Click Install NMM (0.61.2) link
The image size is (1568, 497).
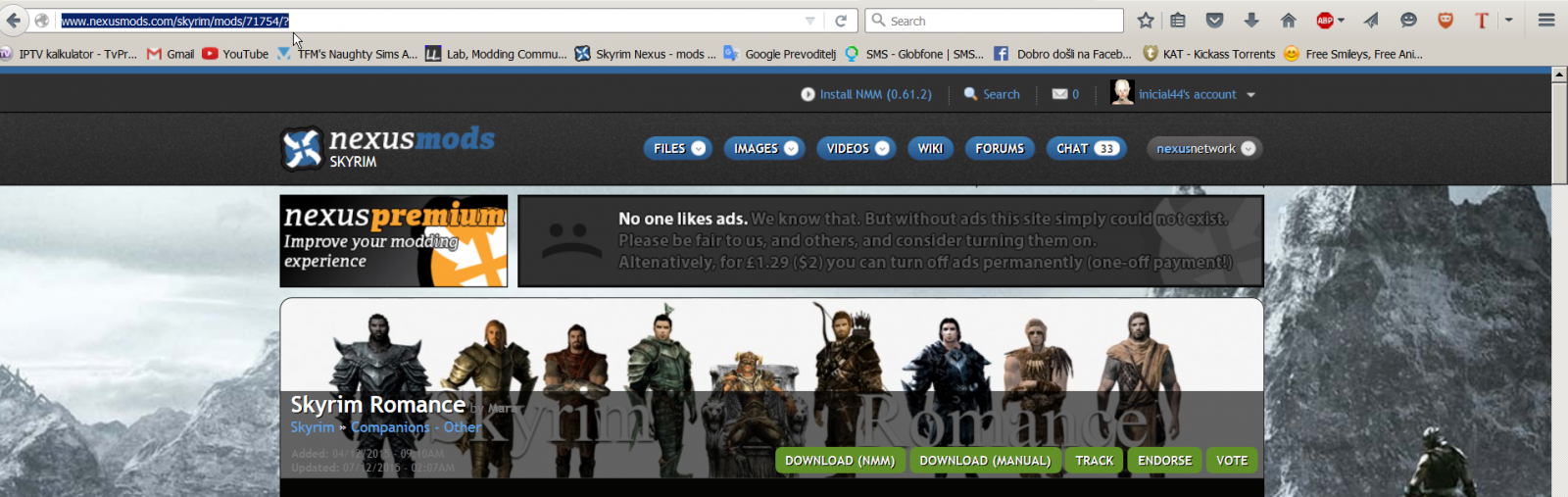tap(866, 94)
